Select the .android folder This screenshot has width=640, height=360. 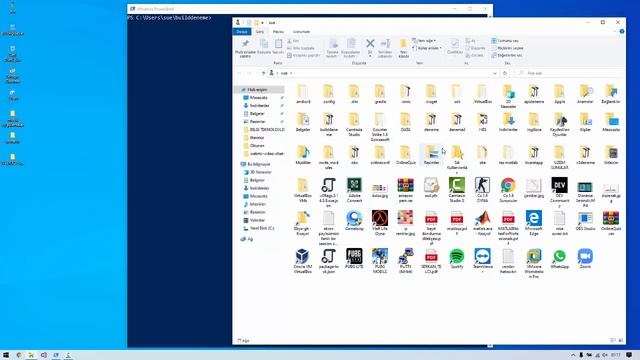(302, 94)
